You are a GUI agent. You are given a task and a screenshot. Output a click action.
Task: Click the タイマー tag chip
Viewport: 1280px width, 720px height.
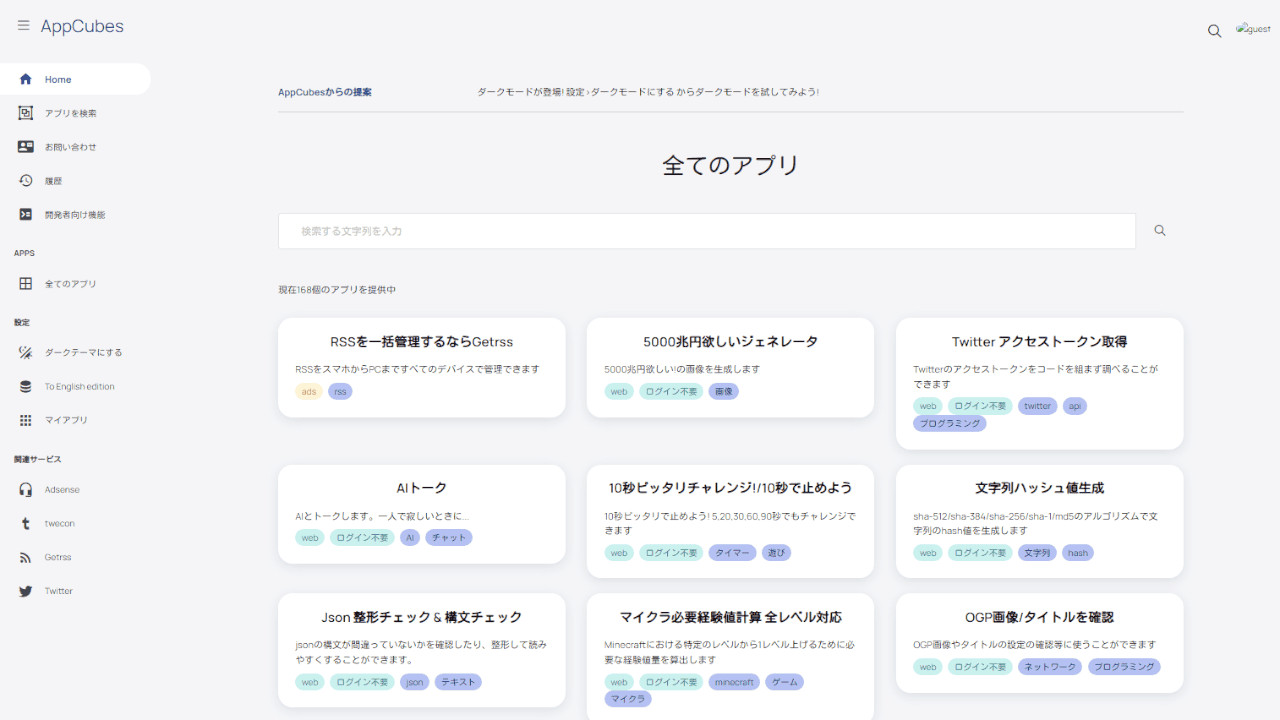pos(733,553)
